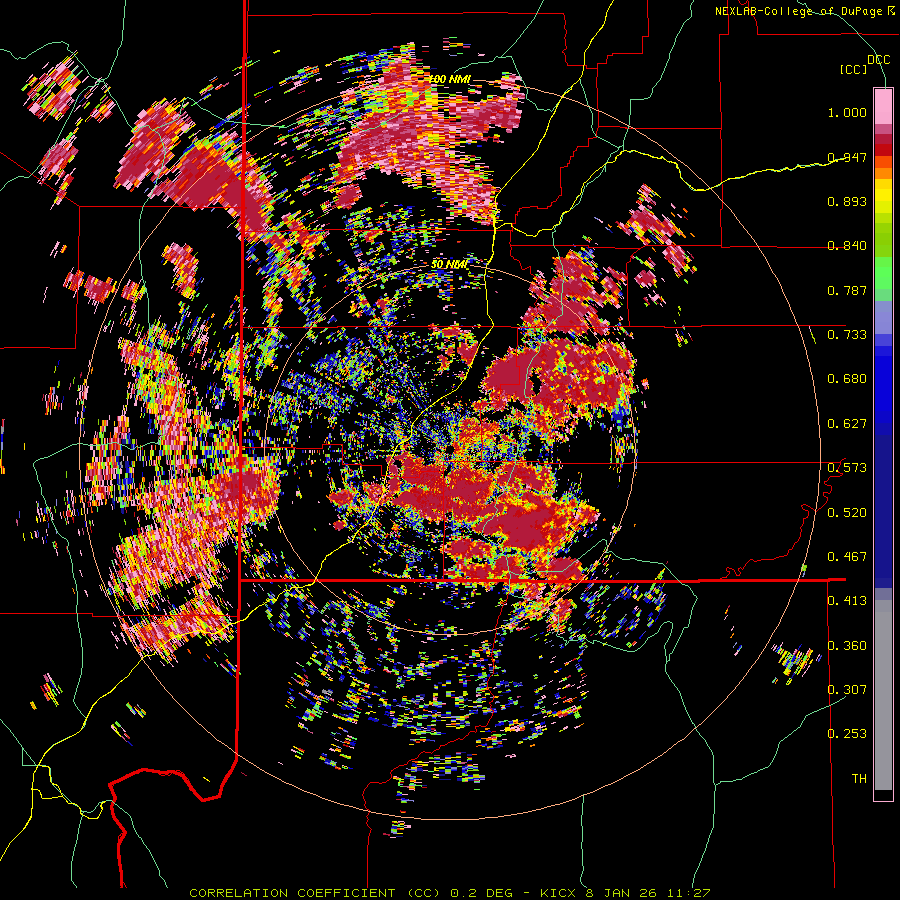Click the NEXLAB-College of DuPage title text

pyautogui.click(x=804, y=11)
